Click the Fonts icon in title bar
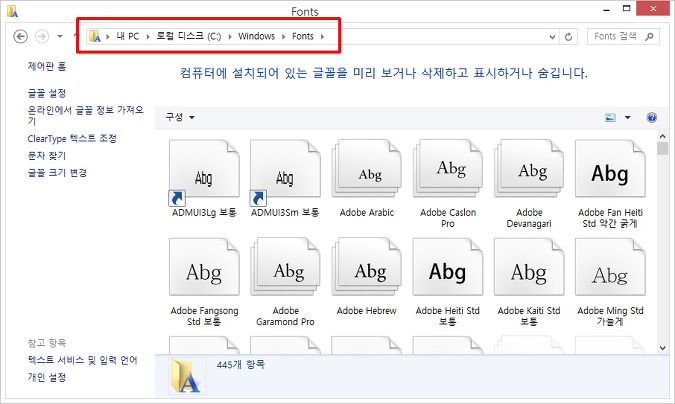 click(x=12, y=11)
